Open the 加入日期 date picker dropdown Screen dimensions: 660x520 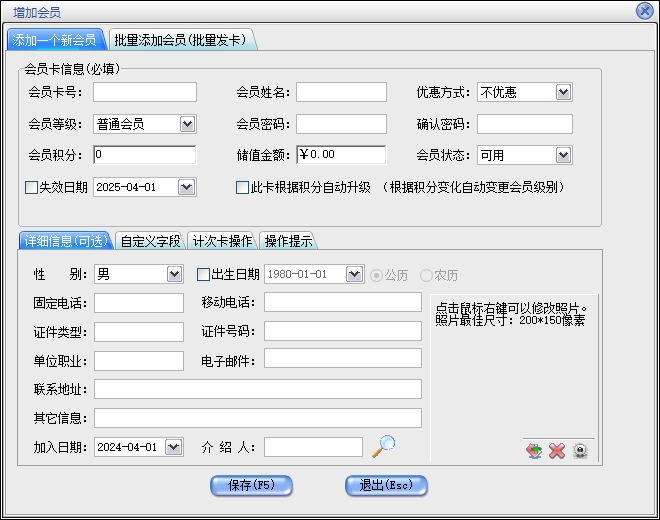pos(174,447)
